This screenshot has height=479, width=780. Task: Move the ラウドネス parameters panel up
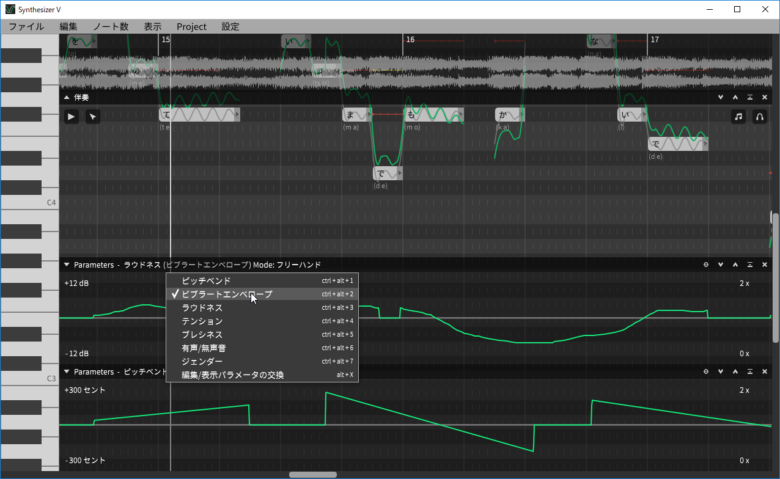coord(735,265)
